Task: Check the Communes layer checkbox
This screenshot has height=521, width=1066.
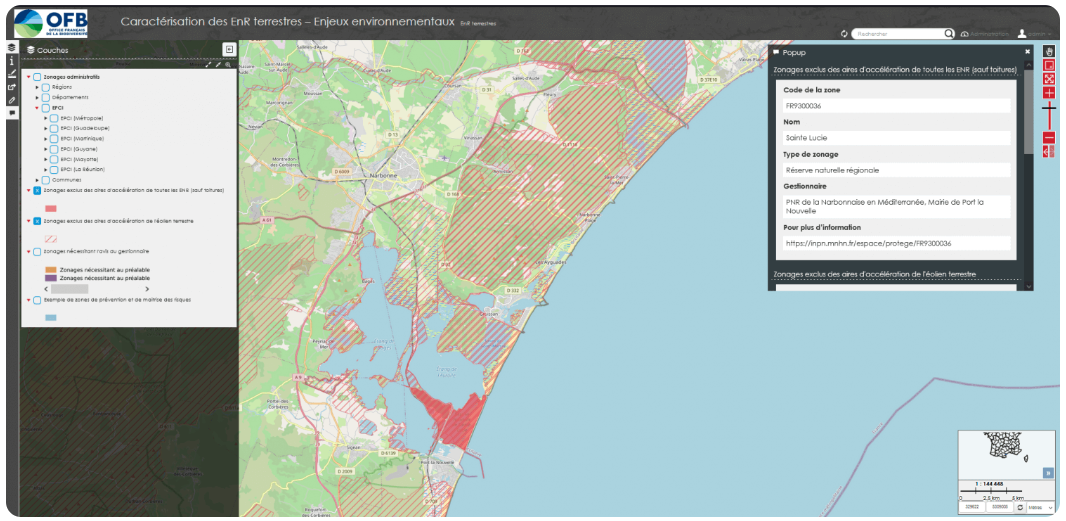Action: click(46, 180)
